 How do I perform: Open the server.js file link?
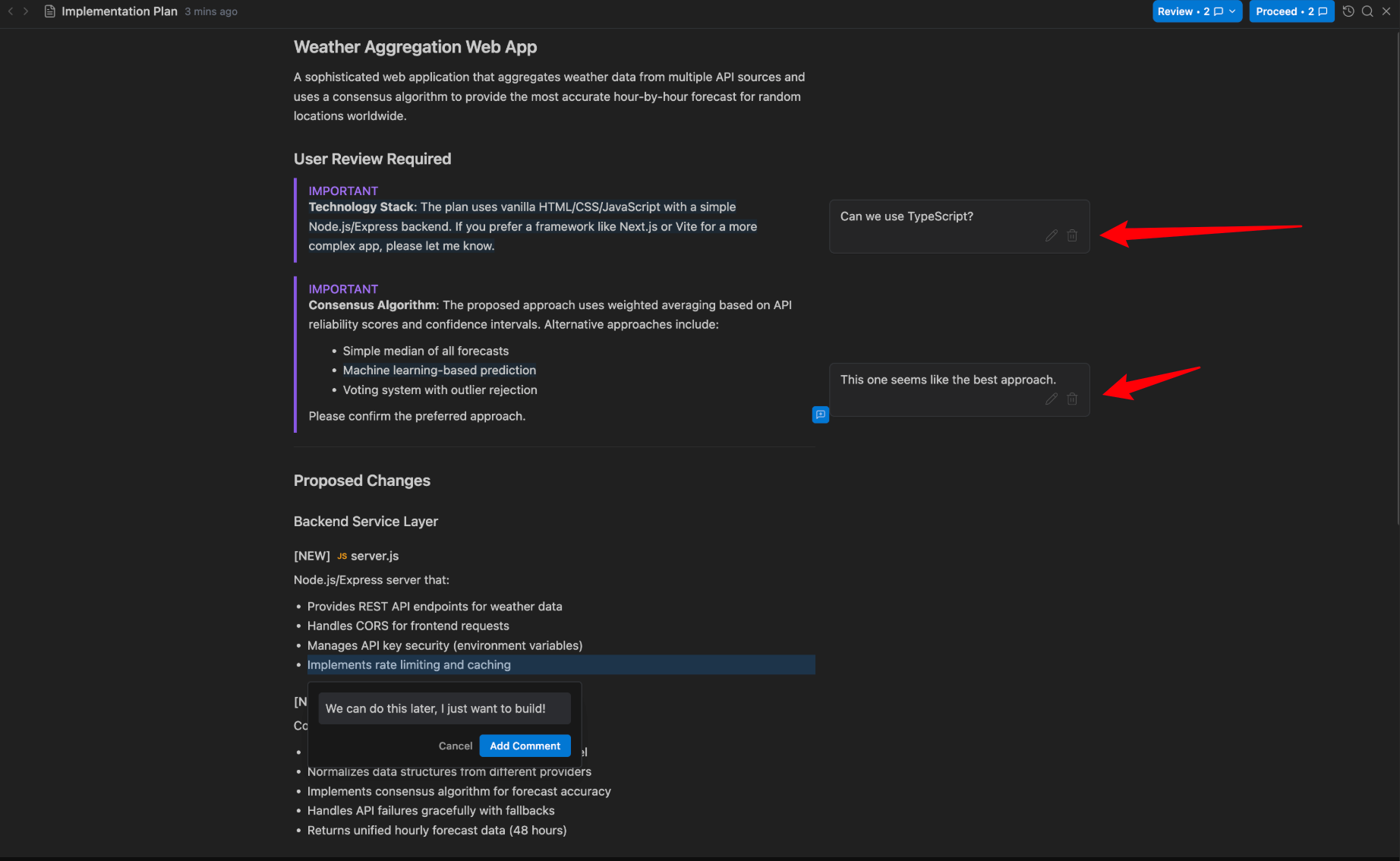point(374,556)
